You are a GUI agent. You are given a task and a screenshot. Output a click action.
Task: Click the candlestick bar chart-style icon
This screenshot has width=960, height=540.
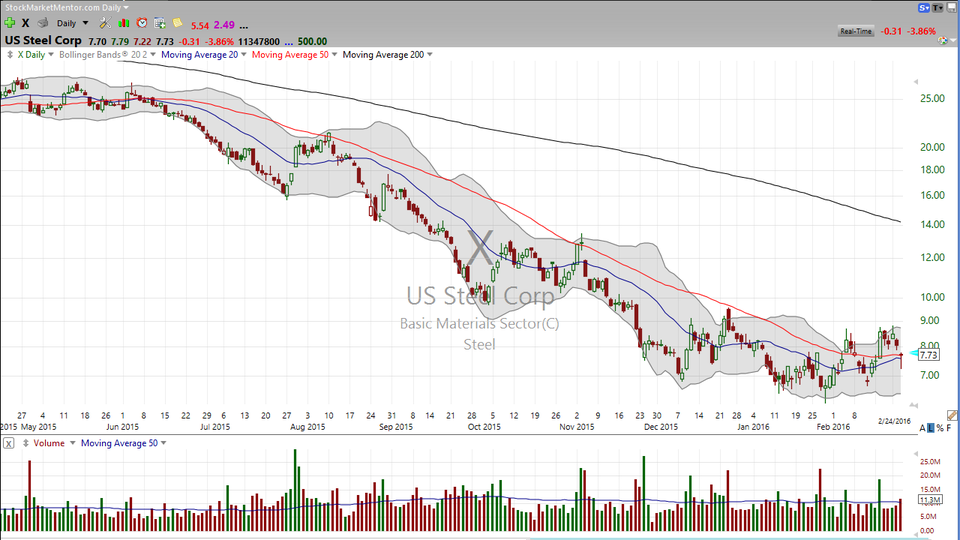point(124,23)
